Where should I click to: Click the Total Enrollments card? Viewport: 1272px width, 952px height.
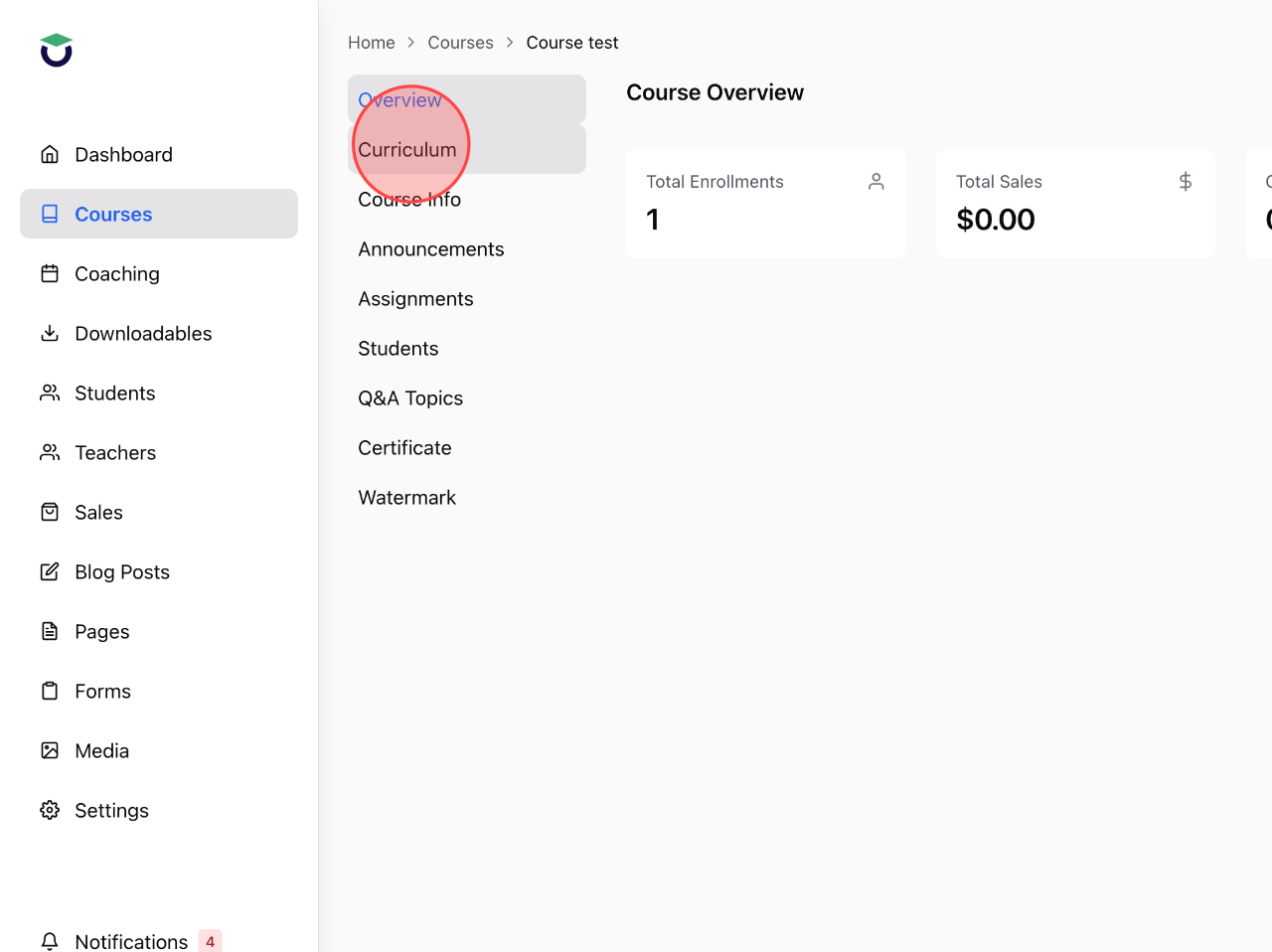pyautogui.click(x=766, y=204)
